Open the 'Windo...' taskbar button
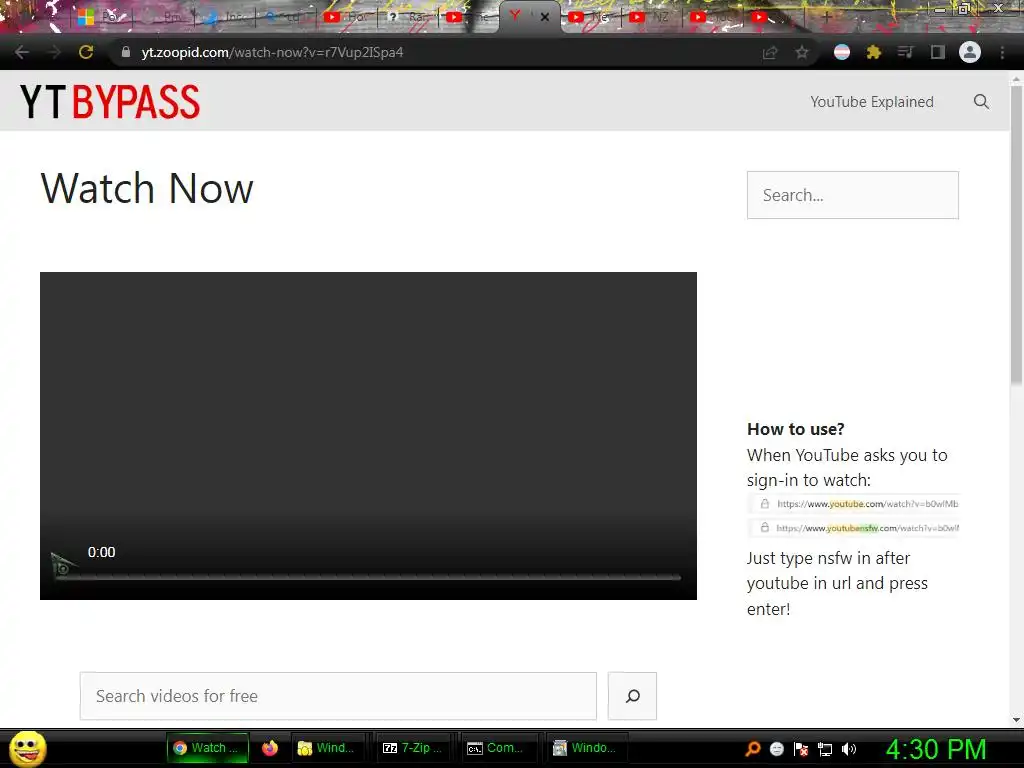Screen dimensions: 1024x768 [586, 748]
